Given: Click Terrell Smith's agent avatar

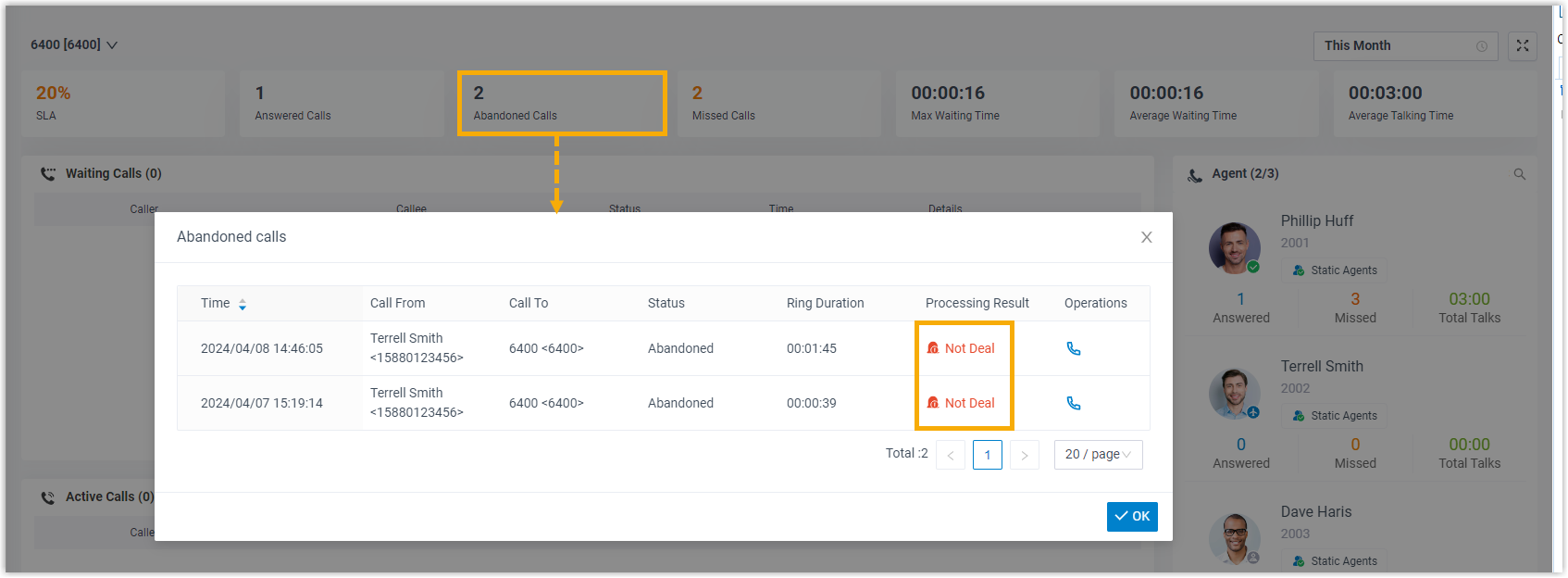Looking at the screenshot, I should (1234, 394).
